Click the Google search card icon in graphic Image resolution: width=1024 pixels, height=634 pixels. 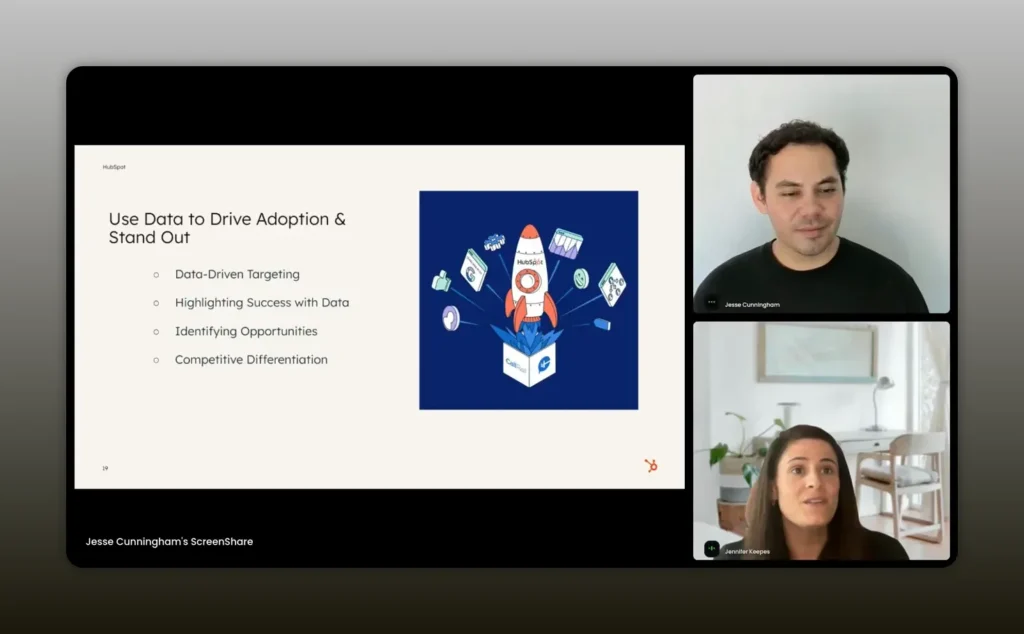pyautogui.click(x=473, y=269)
